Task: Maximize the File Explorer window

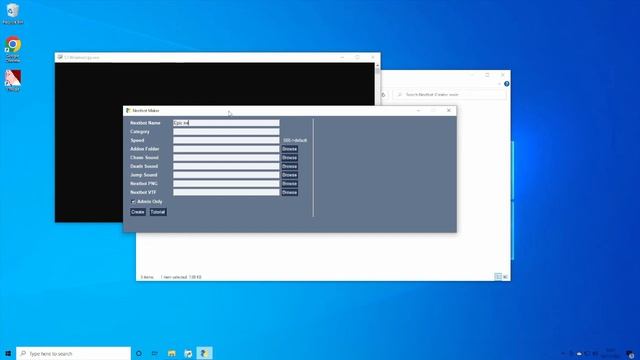Action: 487,75
